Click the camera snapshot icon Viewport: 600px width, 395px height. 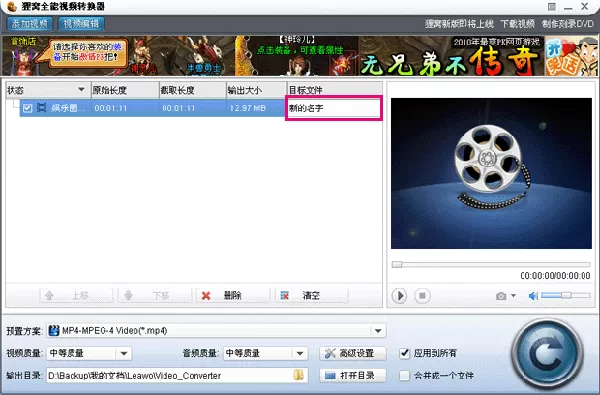(501, 296)
